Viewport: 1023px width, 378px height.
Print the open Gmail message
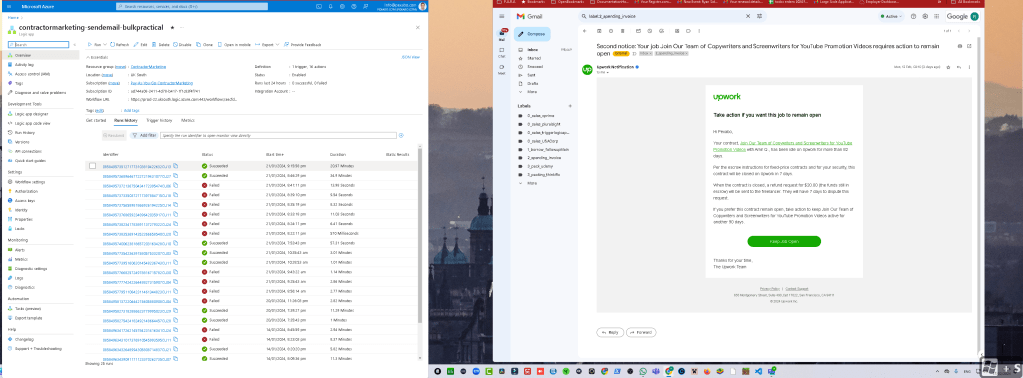point(959,46)
